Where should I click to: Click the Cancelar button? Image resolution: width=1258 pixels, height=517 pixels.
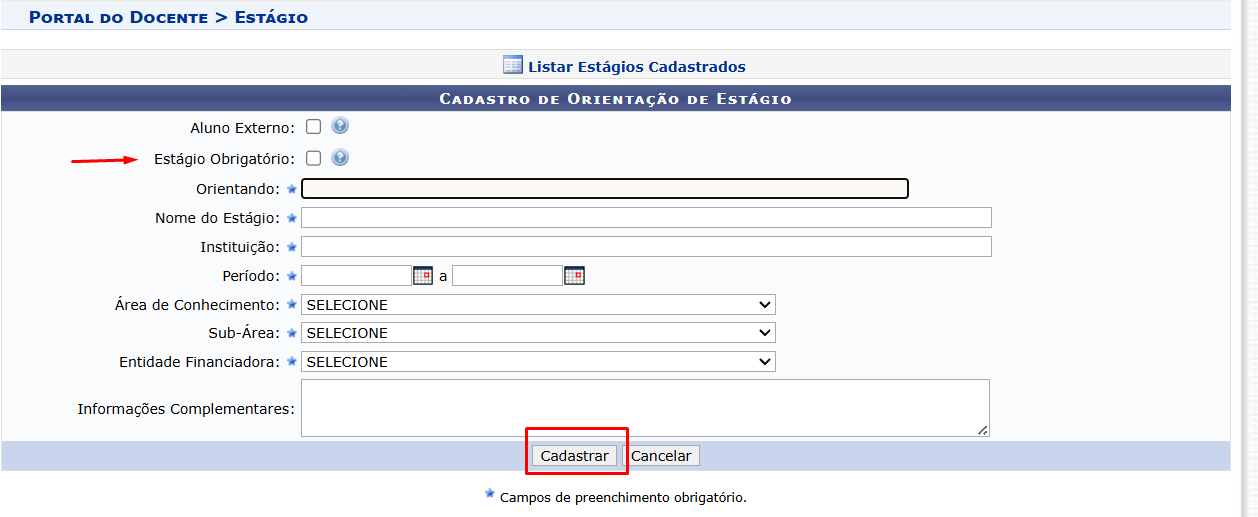(661, 456)
